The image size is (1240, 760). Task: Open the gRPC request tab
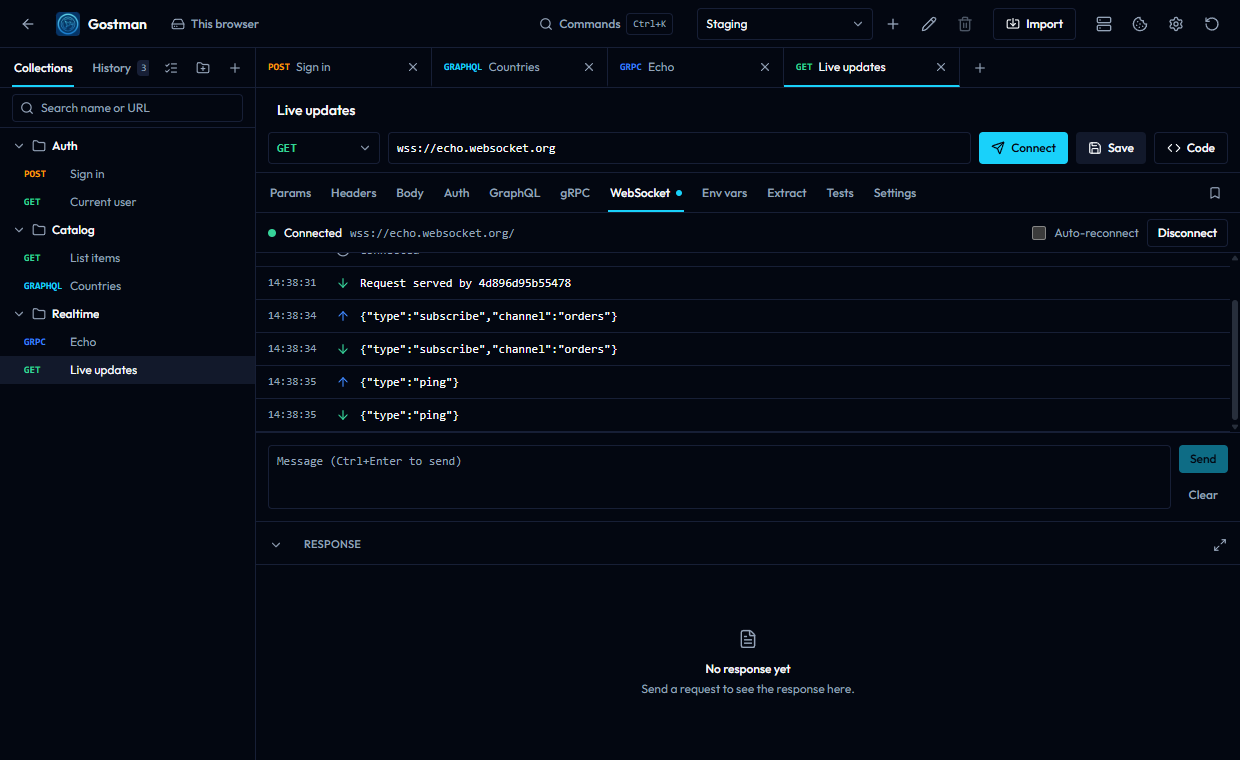575,193
